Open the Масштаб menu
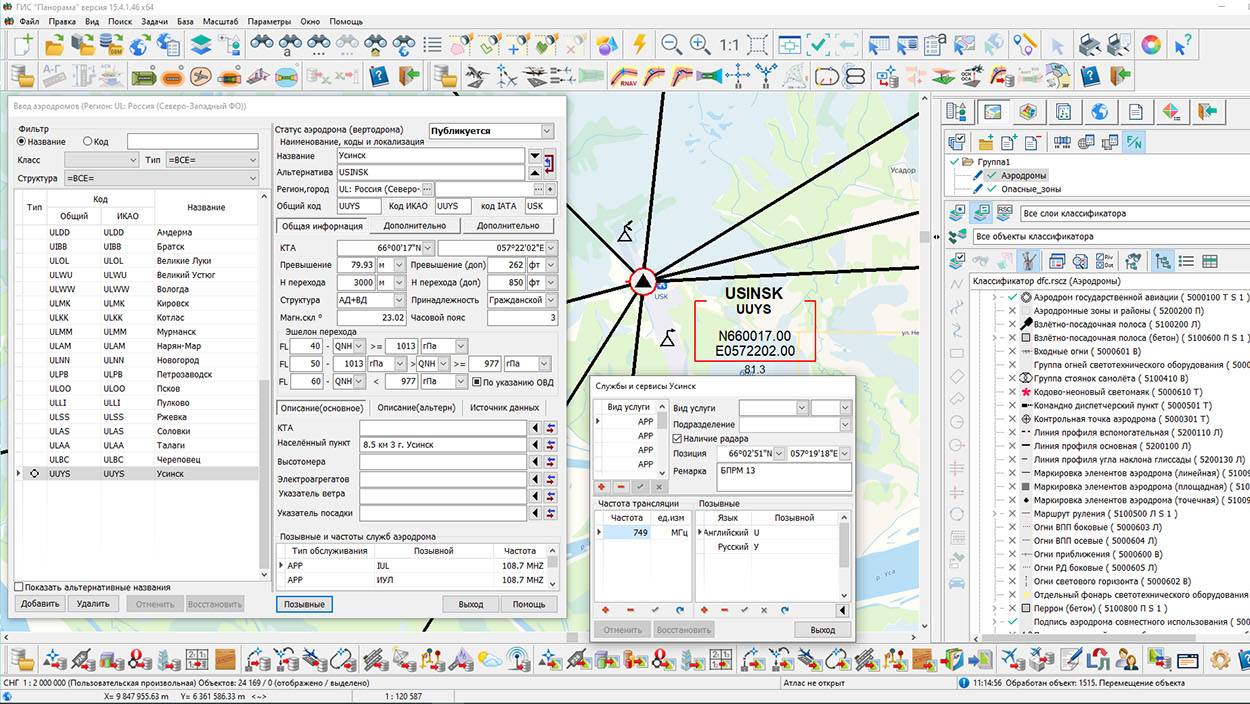1250x704 pixels. coord(219,21)
